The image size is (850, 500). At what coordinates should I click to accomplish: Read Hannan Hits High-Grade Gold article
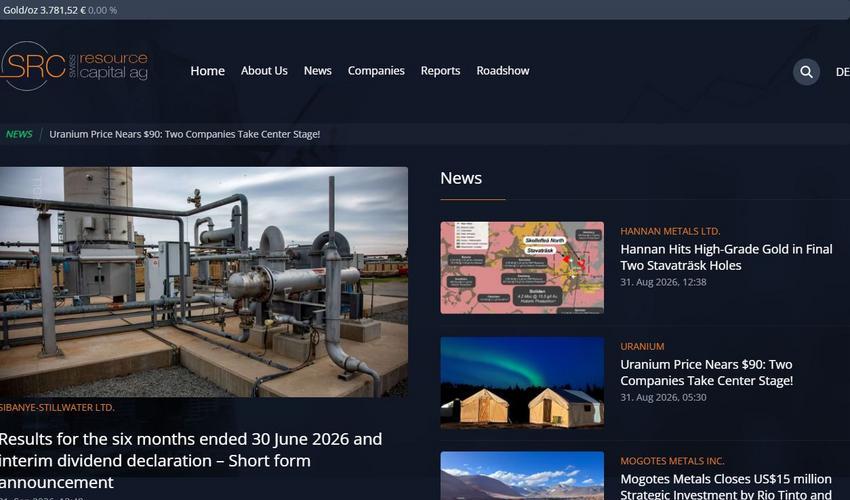click(x=726, y=257)
